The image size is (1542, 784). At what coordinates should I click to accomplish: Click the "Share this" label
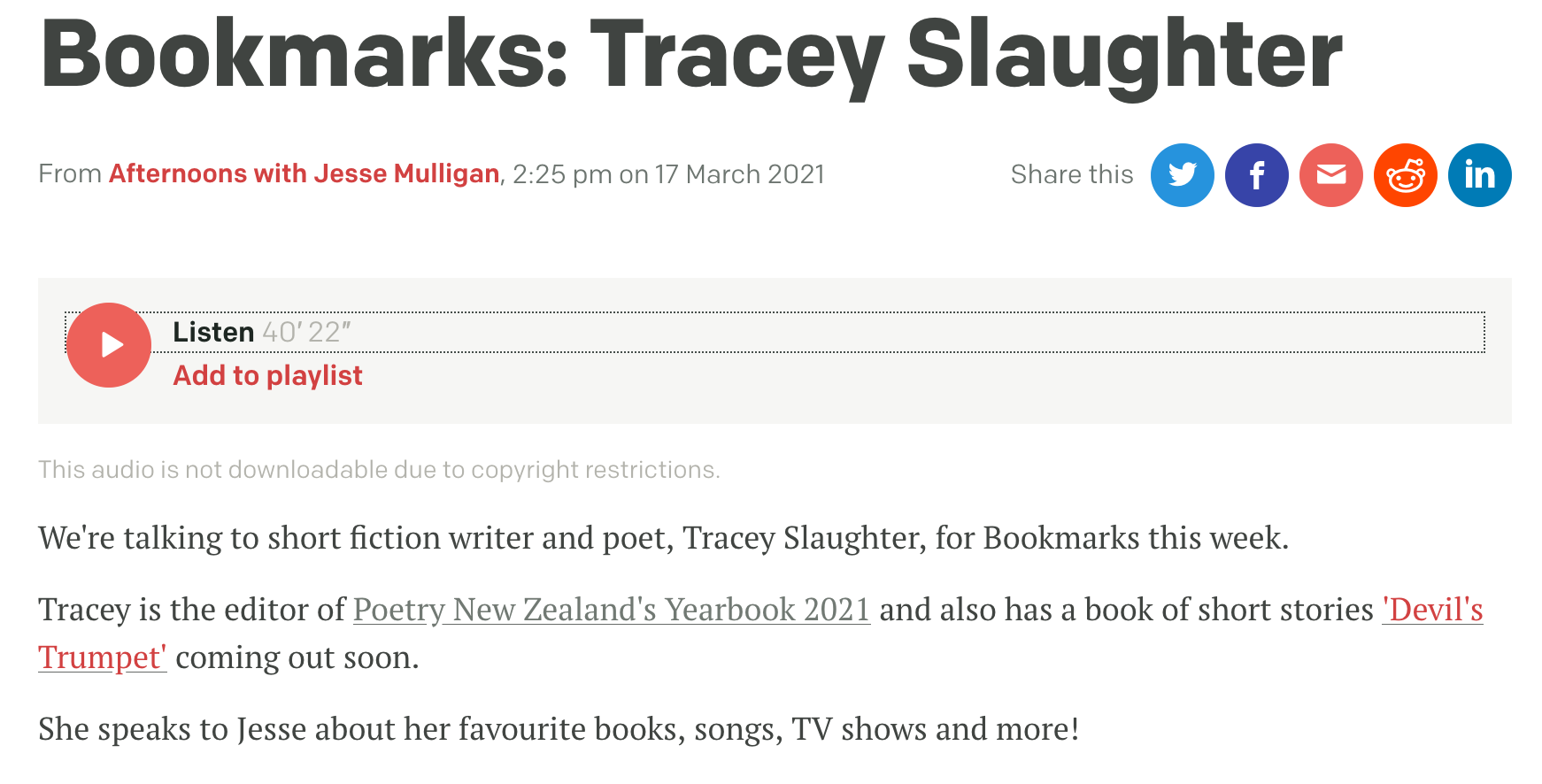click(1071, 174)
